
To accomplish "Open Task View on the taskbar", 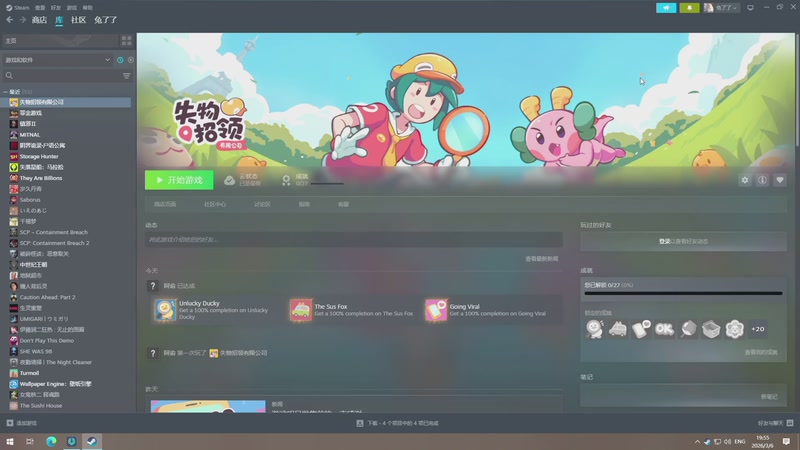I will pyautogui.click(x=30, y=441).
